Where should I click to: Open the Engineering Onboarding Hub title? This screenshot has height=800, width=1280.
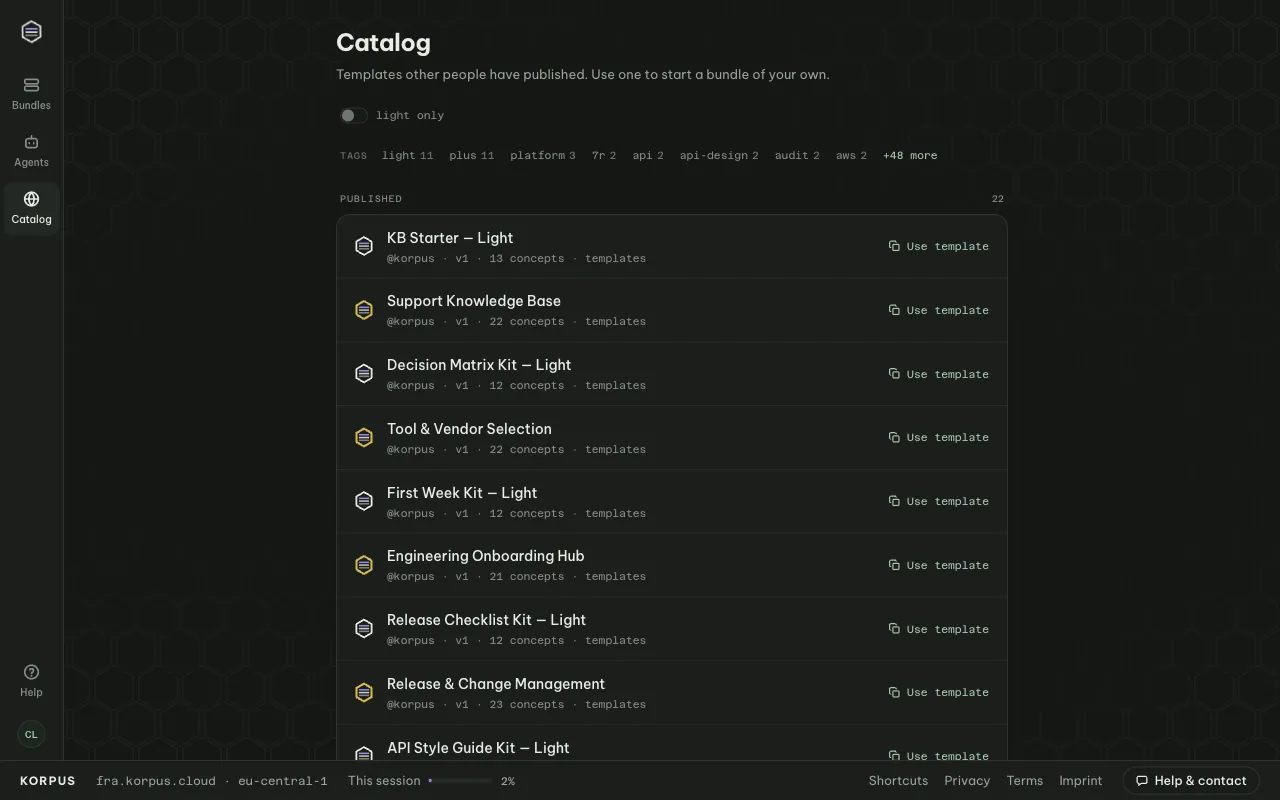(486, 556)
